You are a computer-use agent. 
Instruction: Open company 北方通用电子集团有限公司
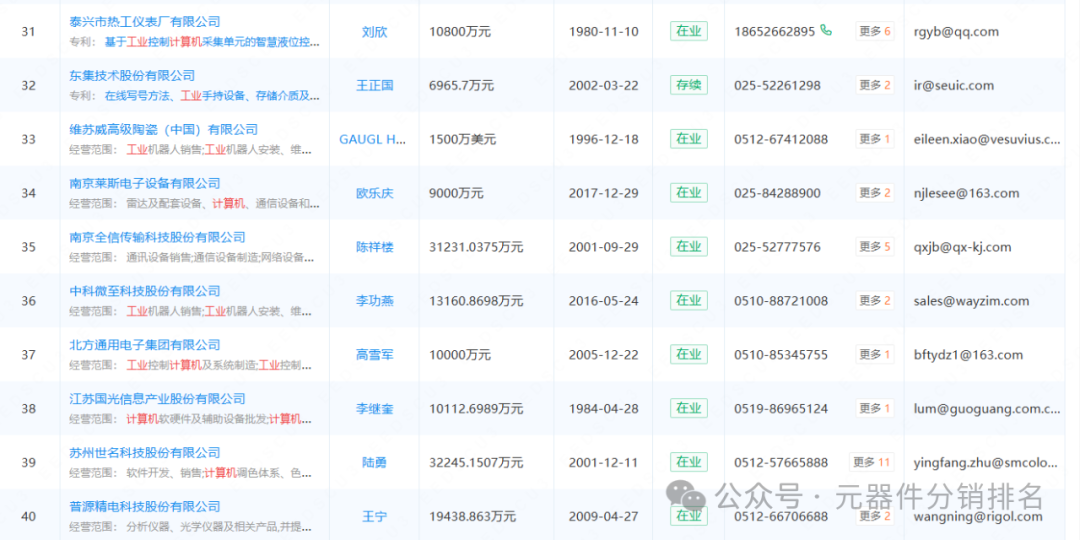(145, 344)
